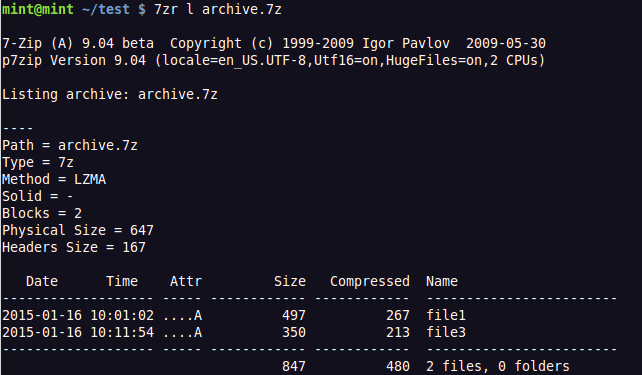Viewport: 642px width, 375px height.
Task: Click the total size 847
Action: point(294,366)
